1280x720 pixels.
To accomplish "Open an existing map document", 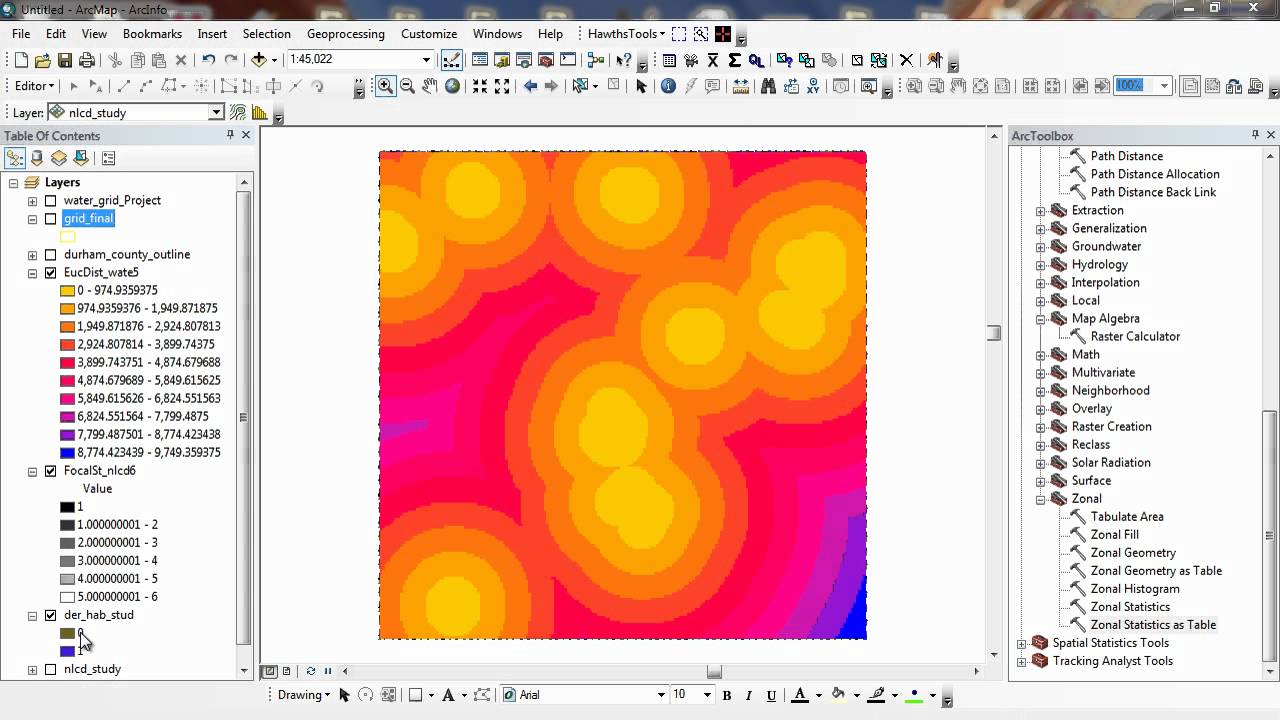I will (43, 60).
